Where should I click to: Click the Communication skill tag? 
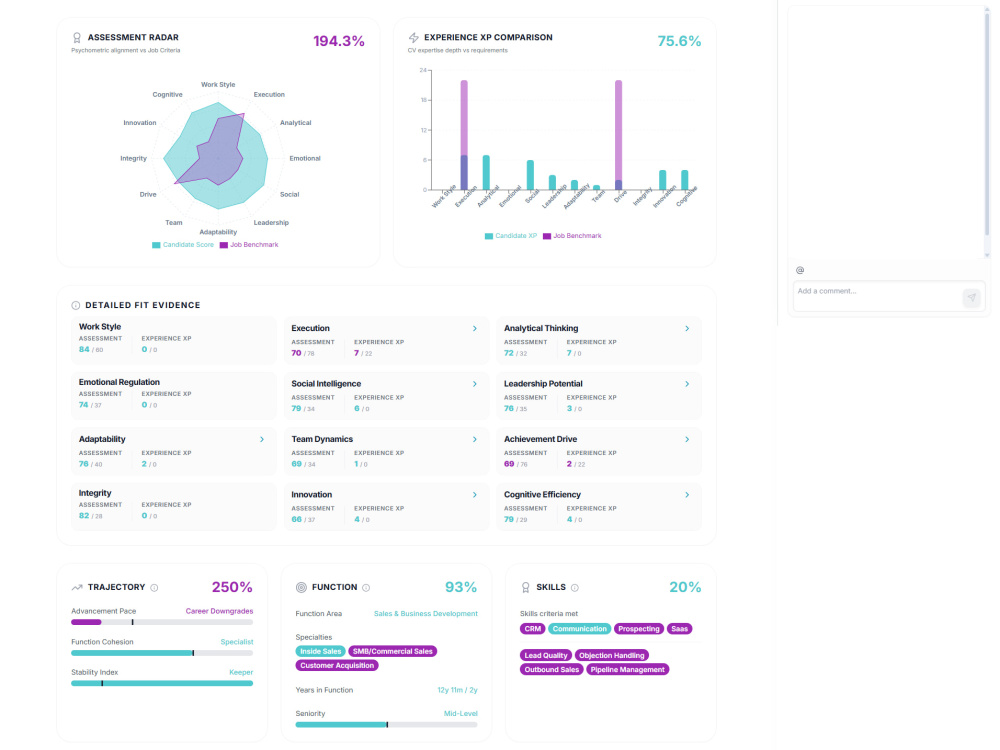[580, 629]
